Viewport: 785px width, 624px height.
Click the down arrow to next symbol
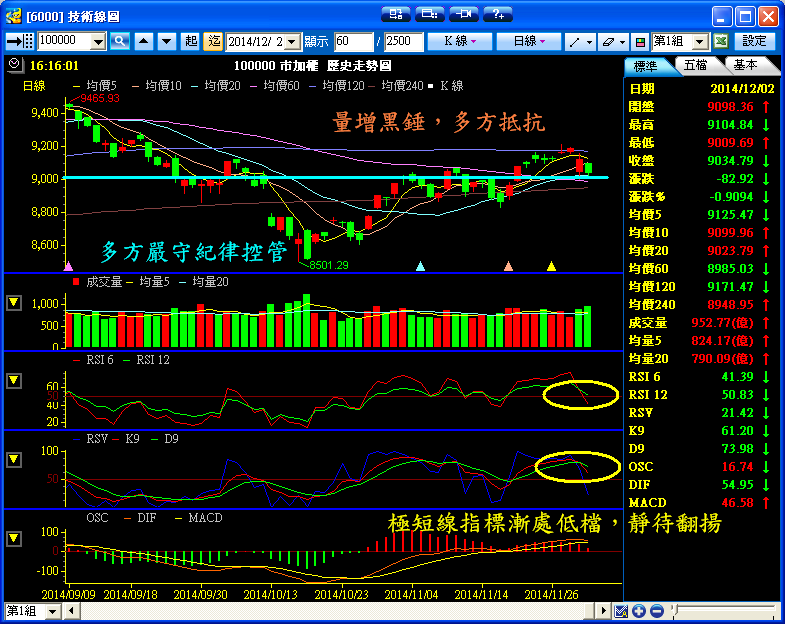[165, 41]
